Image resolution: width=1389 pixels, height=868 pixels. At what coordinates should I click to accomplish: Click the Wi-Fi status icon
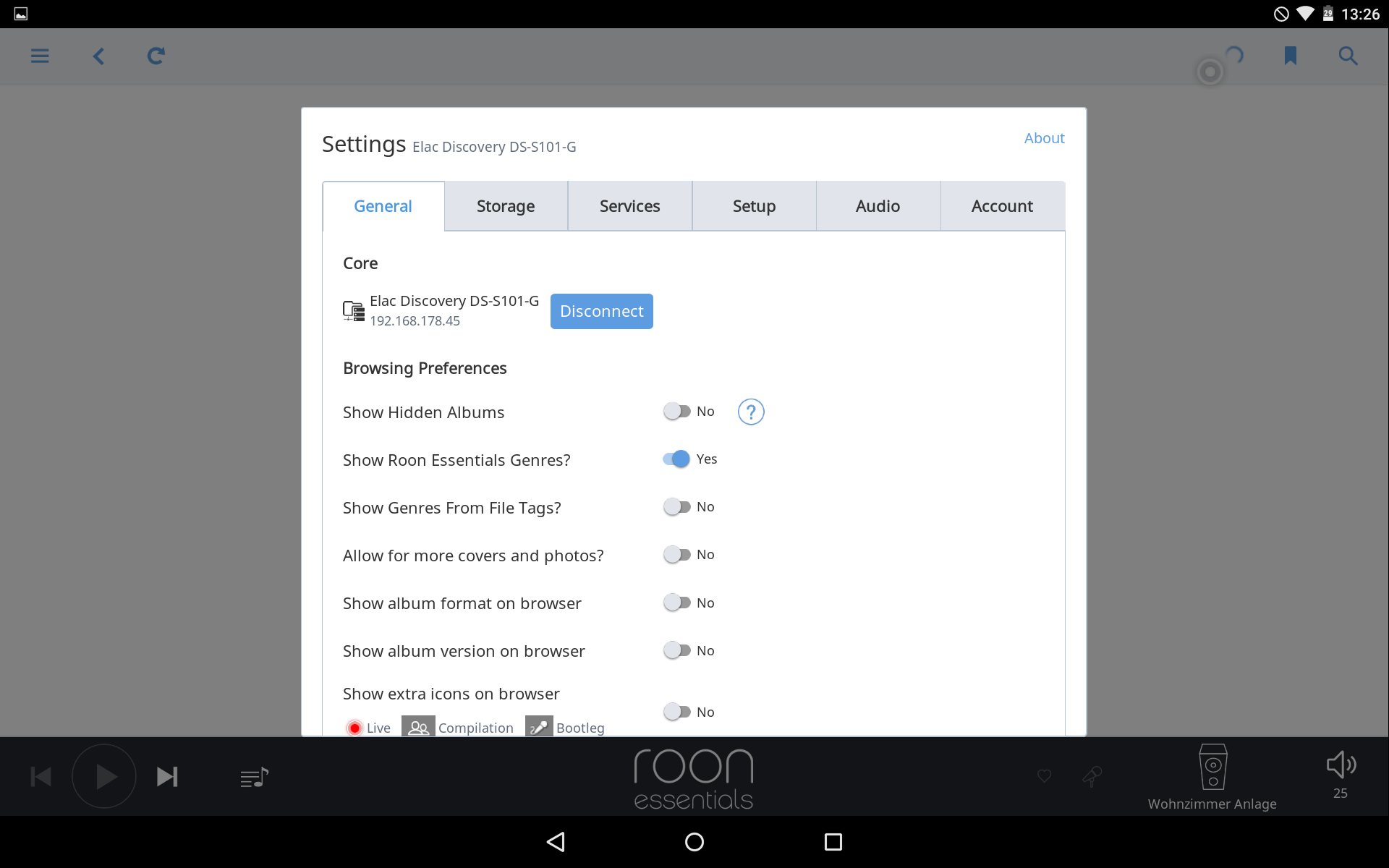click(x=1305, y=14)
